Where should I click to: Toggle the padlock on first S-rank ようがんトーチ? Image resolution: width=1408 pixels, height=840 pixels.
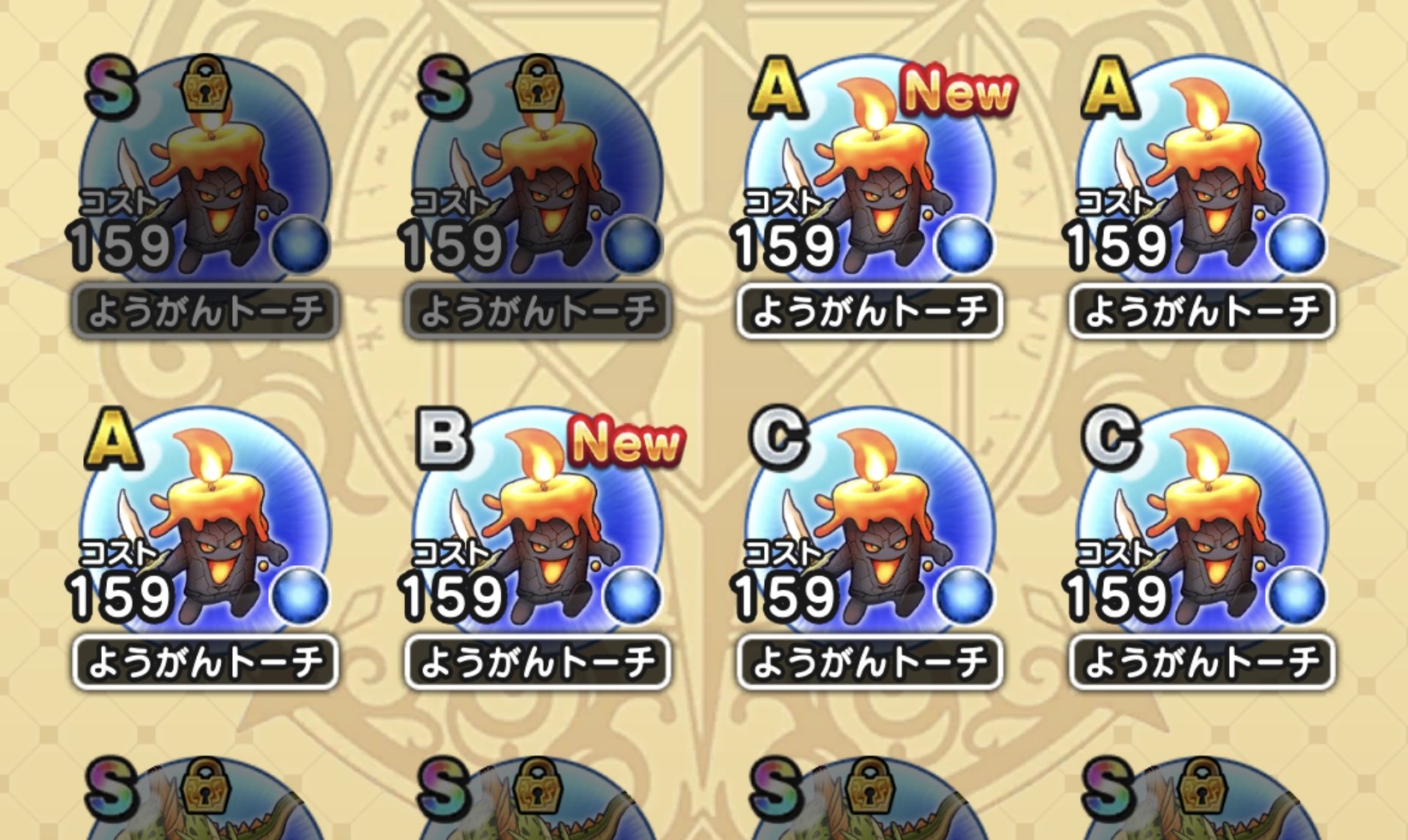click(x=206, y=83)
